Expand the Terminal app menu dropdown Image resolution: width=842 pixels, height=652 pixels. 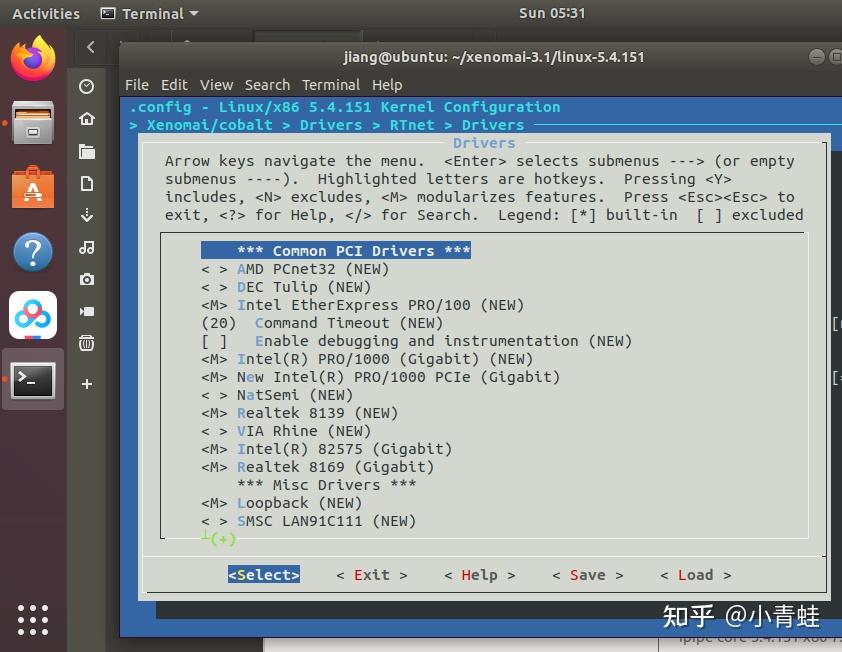tap(150, 13)
